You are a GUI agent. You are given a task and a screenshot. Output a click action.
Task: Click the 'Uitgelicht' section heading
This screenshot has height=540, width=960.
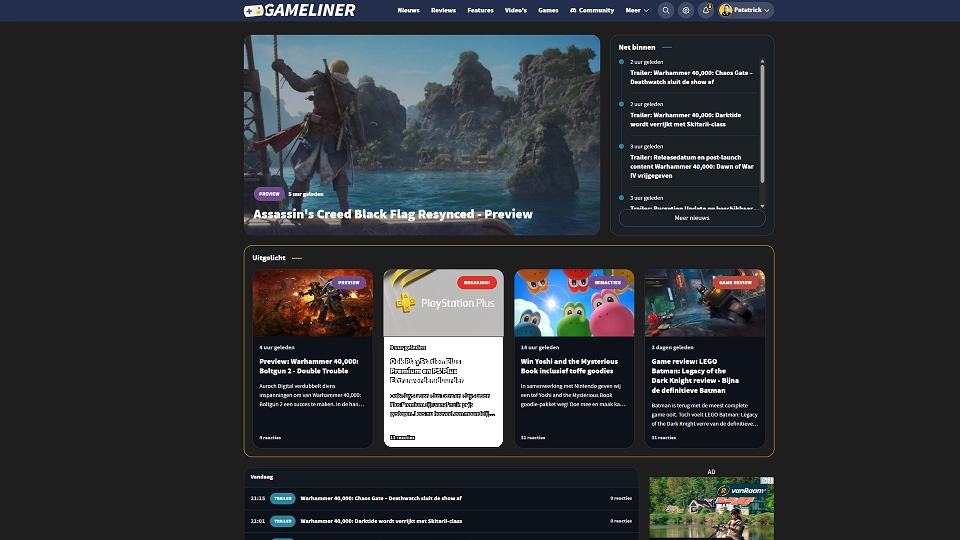tap(269, 258)
